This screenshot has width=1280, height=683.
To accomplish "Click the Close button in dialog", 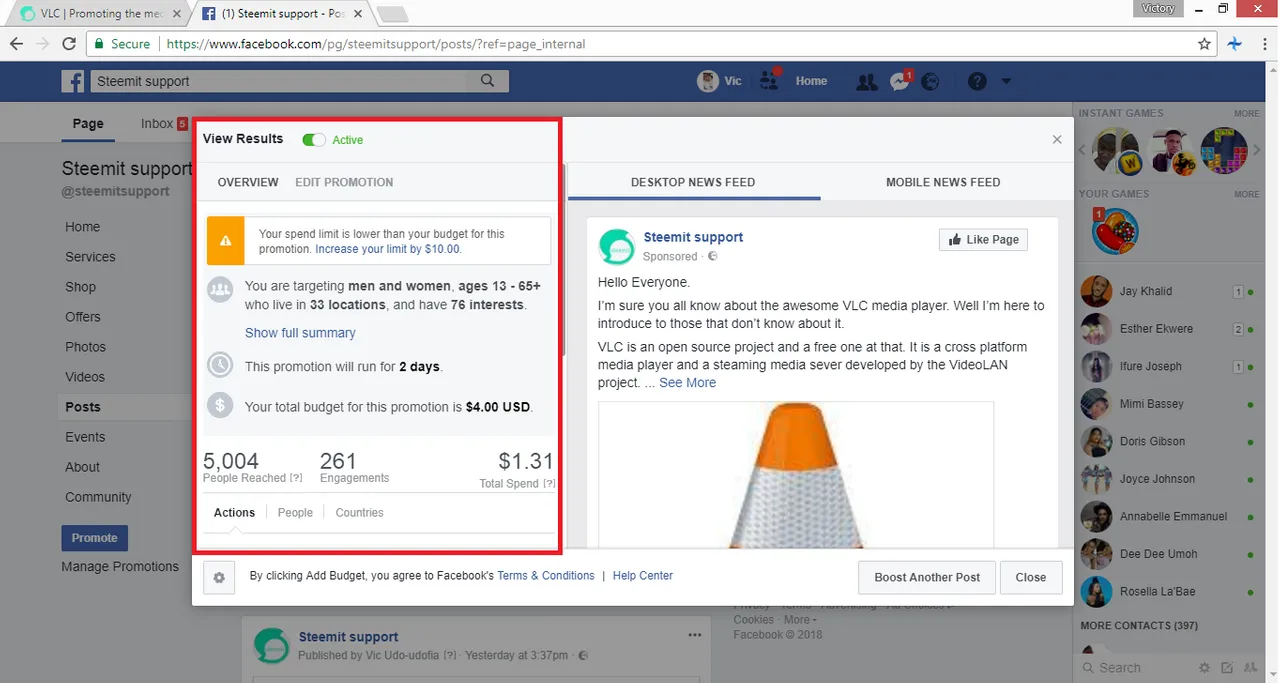I will 1030,577.
